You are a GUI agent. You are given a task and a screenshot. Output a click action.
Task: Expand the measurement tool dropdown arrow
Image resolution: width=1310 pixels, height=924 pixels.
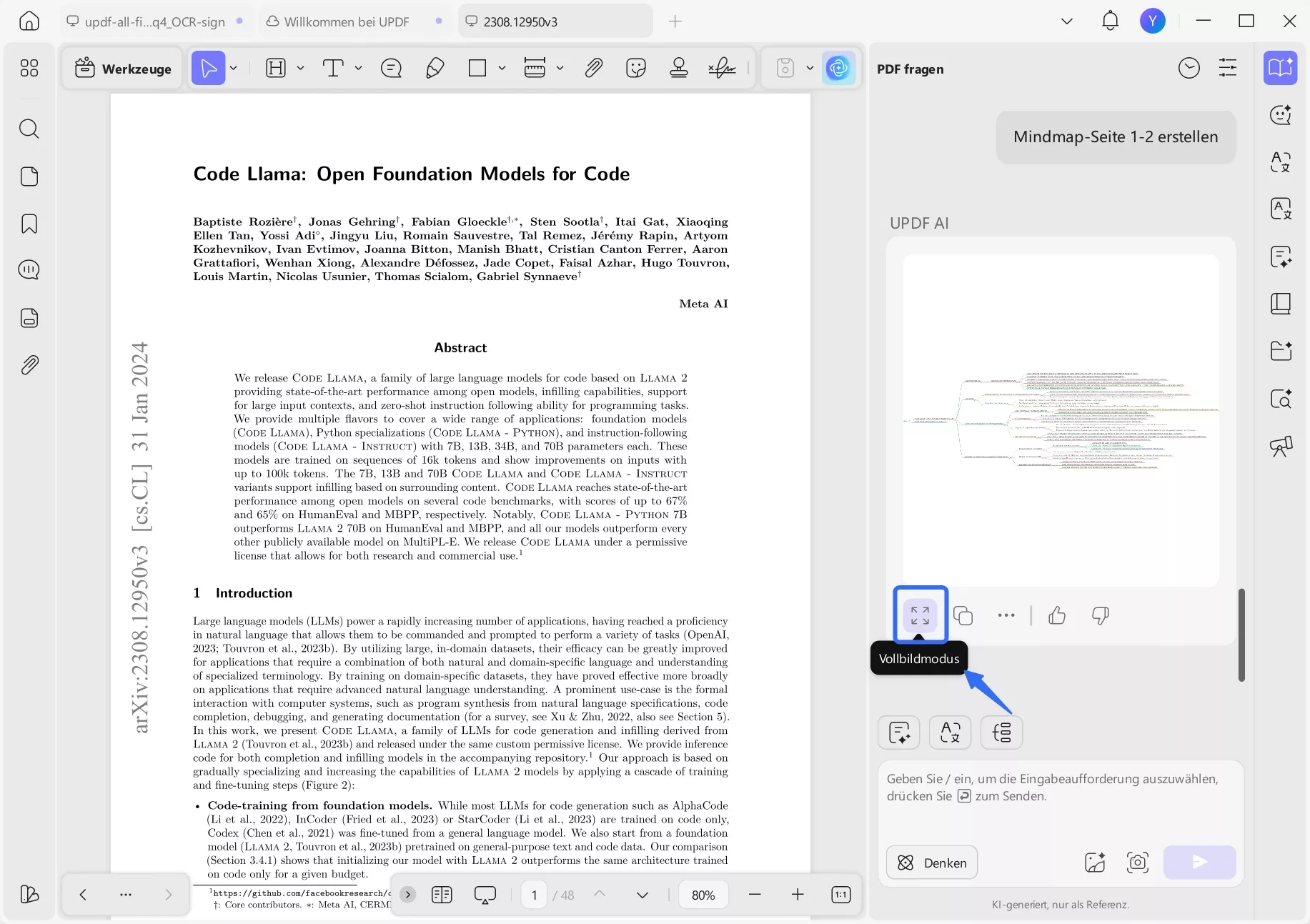click(x=560, y=69)
